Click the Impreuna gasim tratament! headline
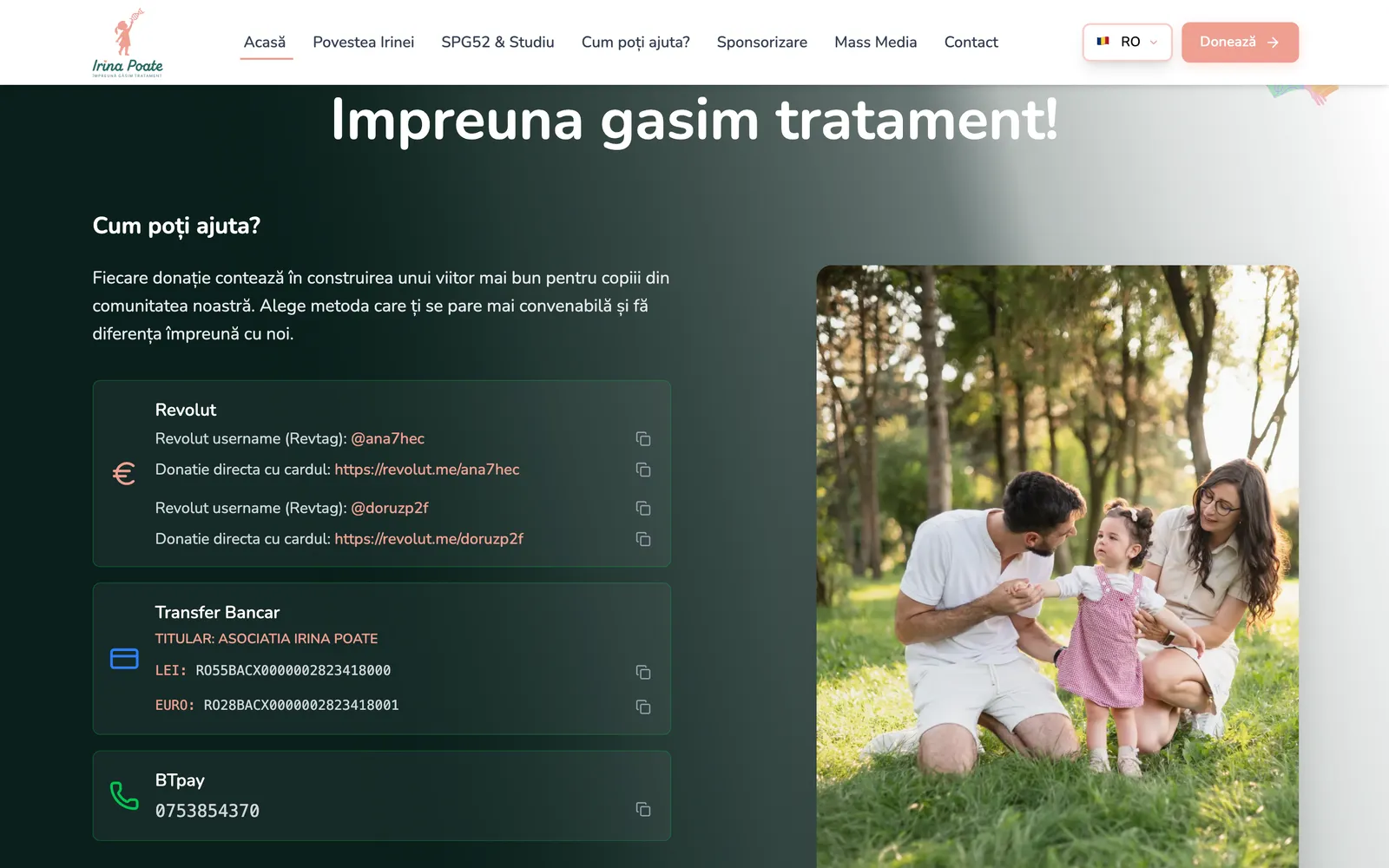The width and height of the screenshot is (1389, 868). coord(694,120)
